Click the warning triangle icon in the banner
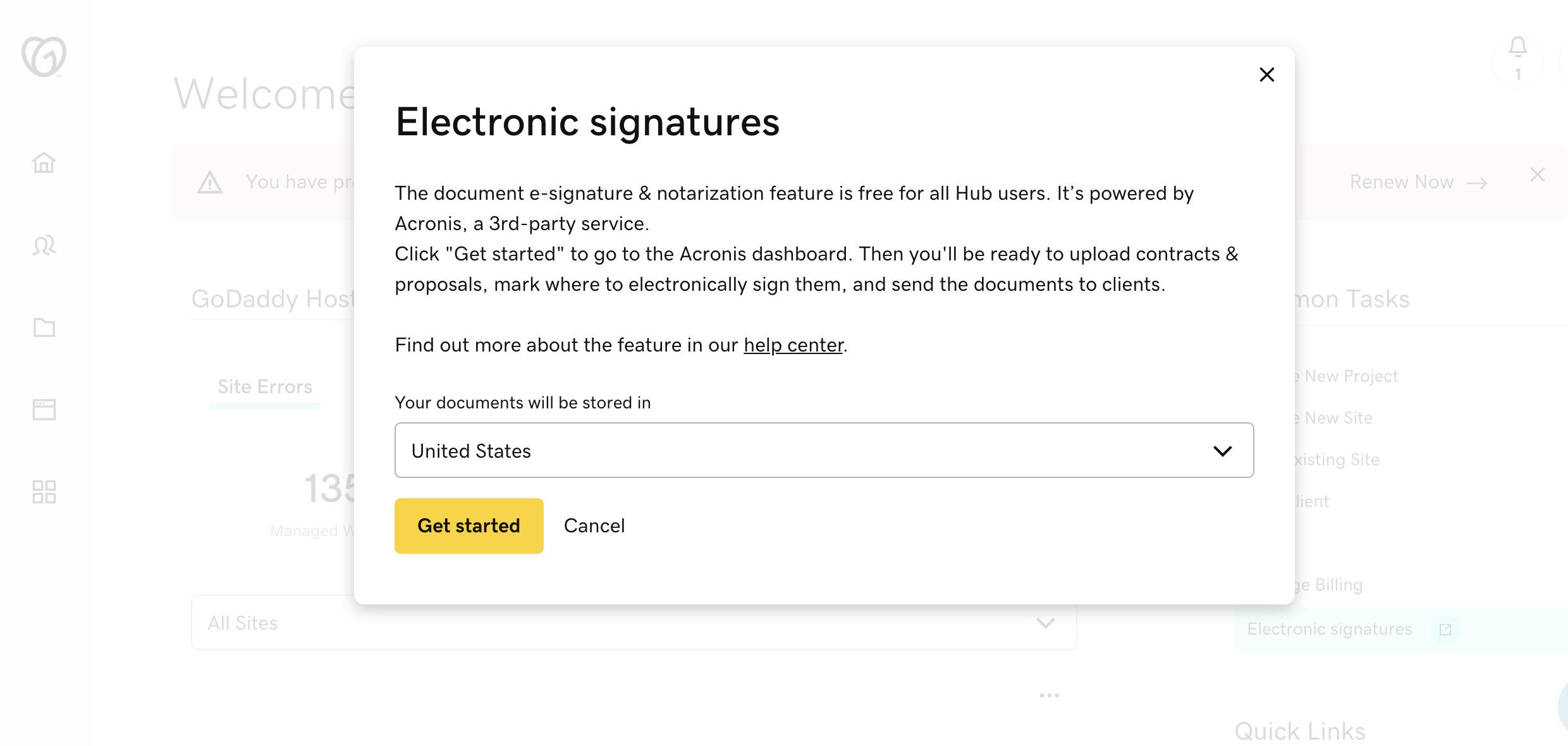Image resolution: width=1568 pixels, height=746 pixels. point(210,183)
